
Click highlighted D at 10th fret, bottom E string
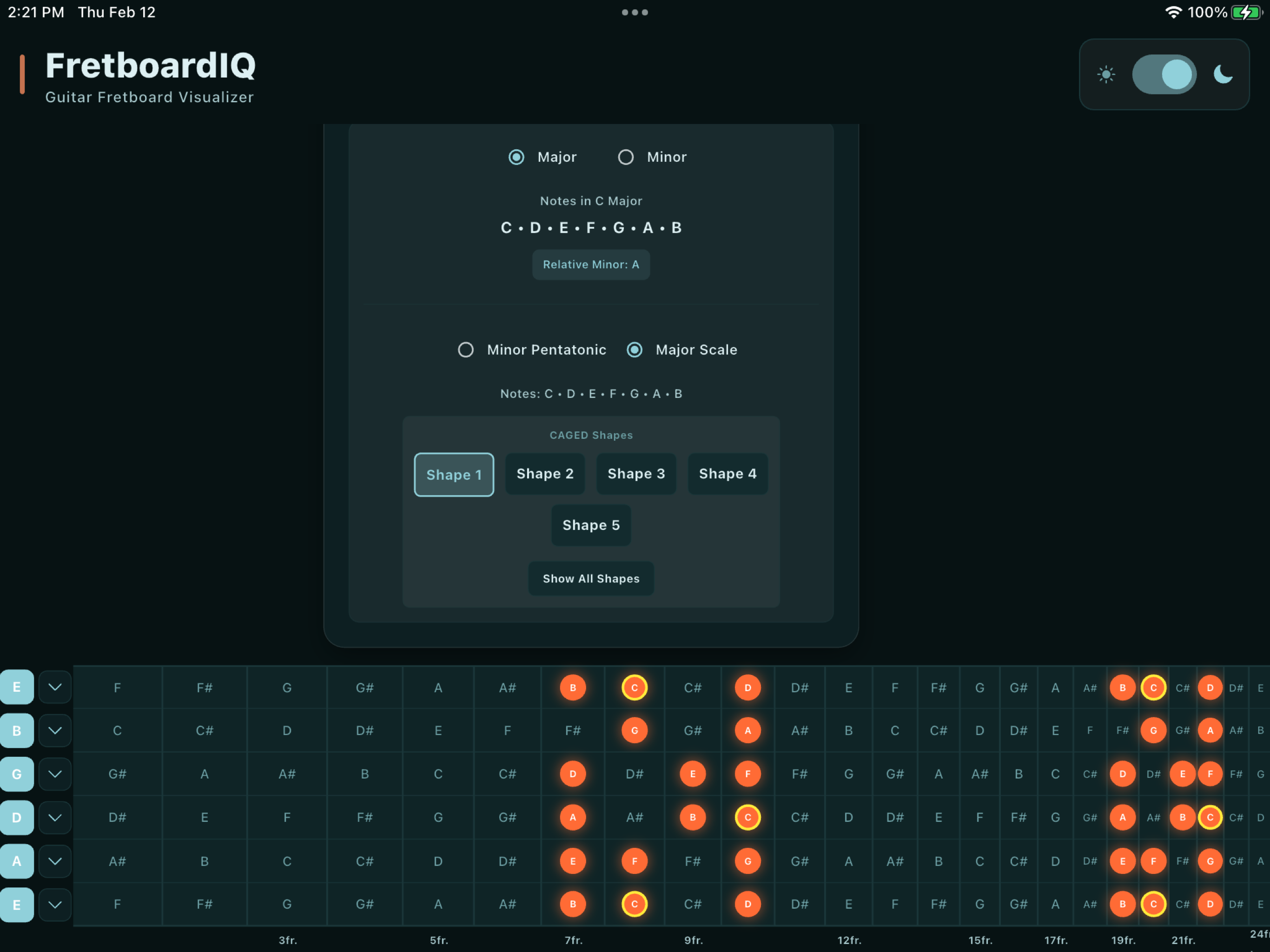coord(747,904)
